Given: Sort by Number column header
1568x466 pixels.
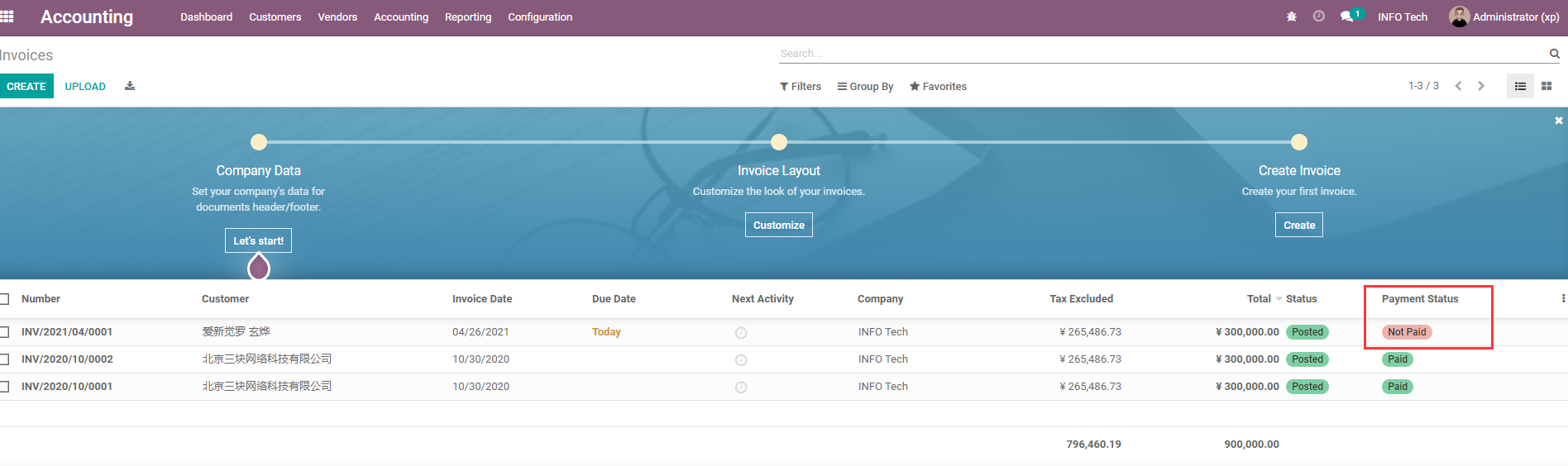Looking at the screenshot, I should [41, 299].
